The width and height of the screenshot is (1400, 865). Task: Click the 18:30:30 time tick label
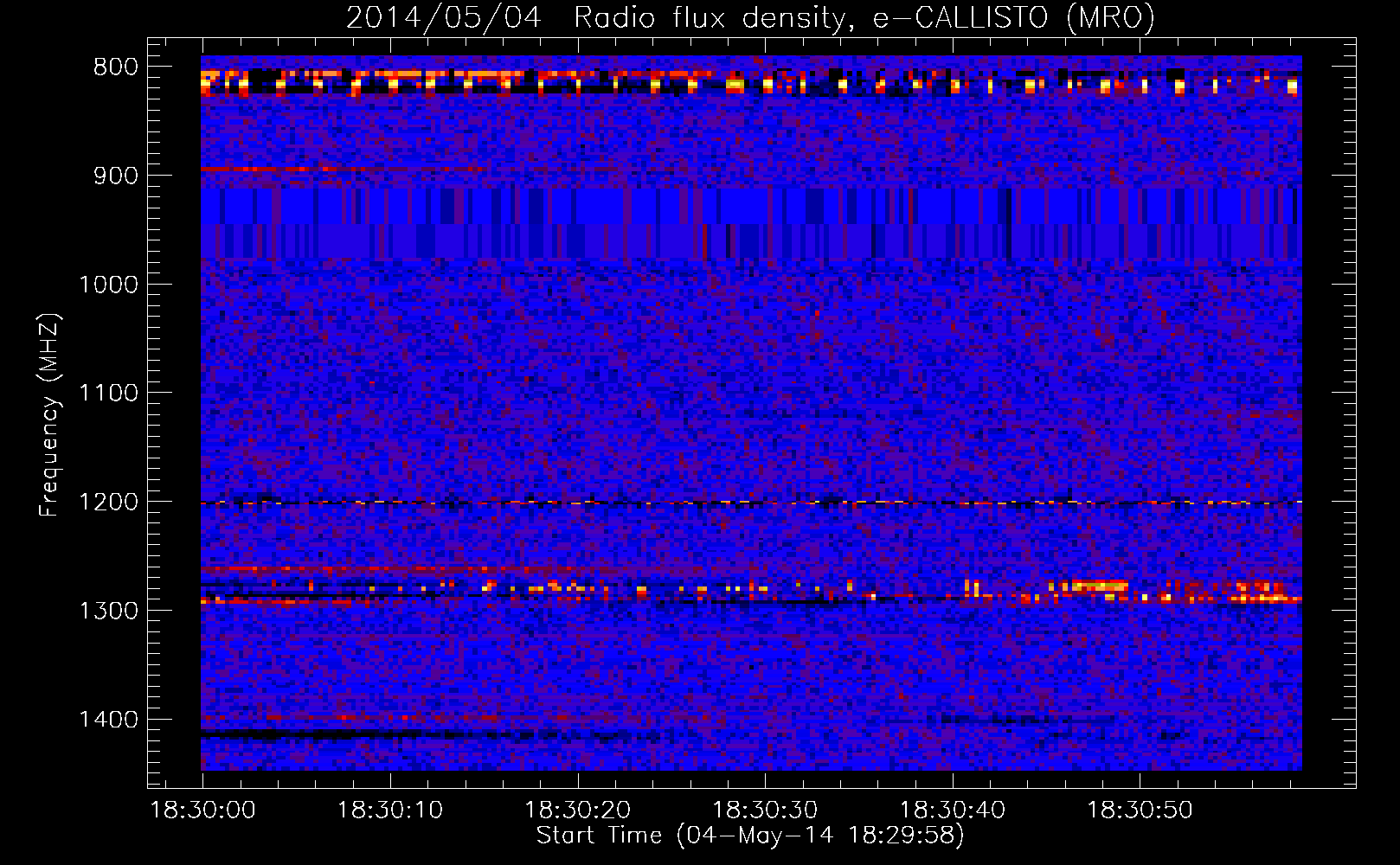[765, 811]
